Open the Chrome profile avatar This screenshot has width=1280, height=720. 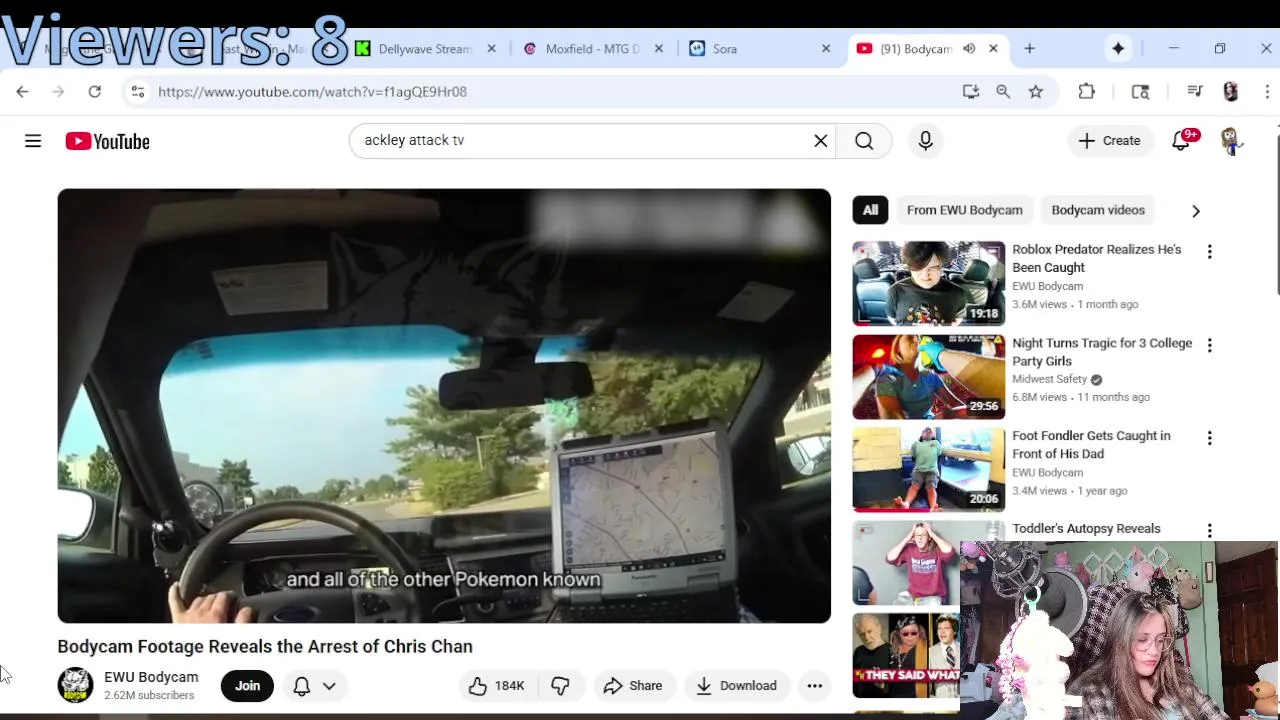click(x=1231, y=92)
